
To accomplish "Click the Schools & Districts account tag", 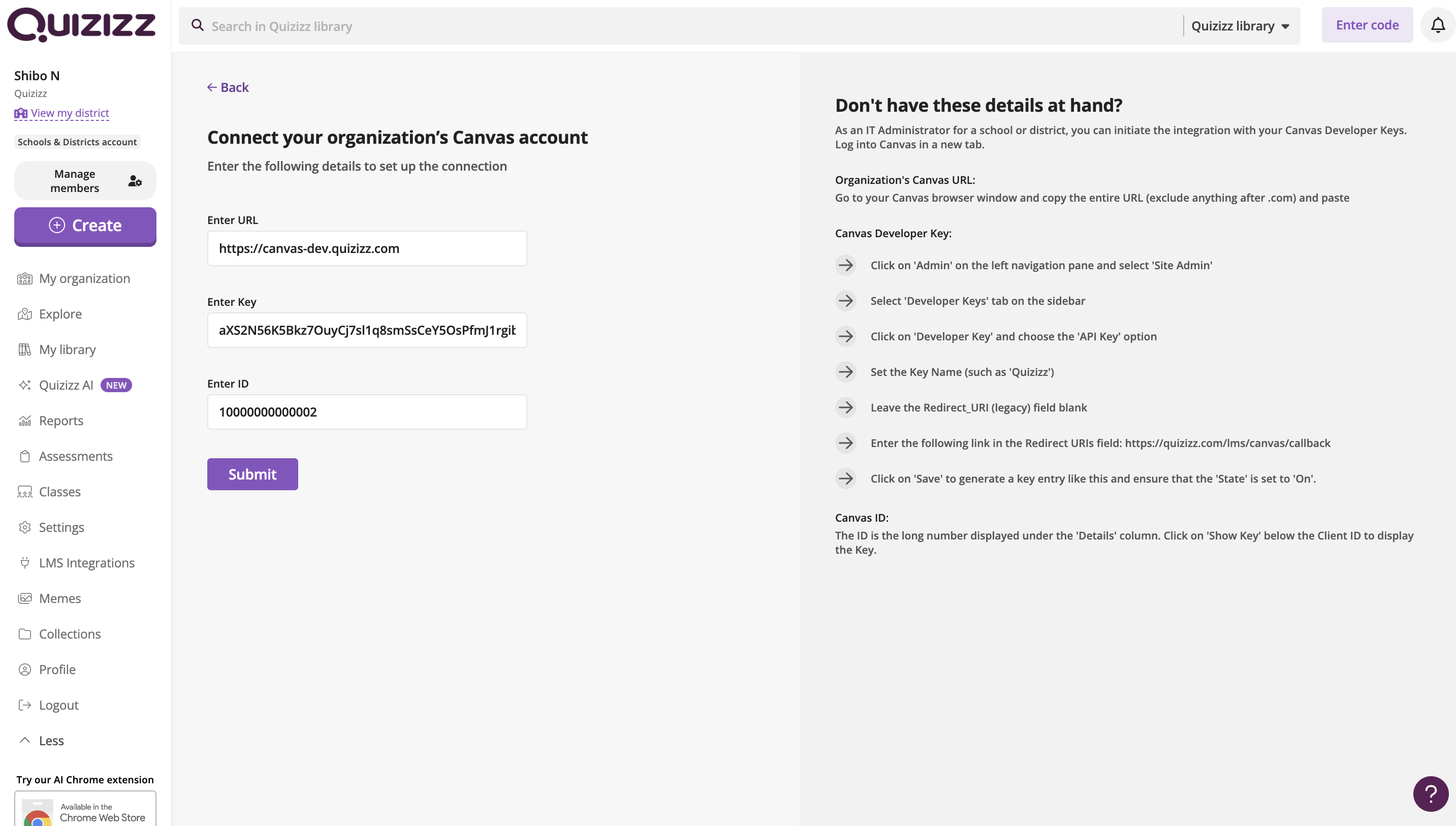I will click(x=77, y=142).
